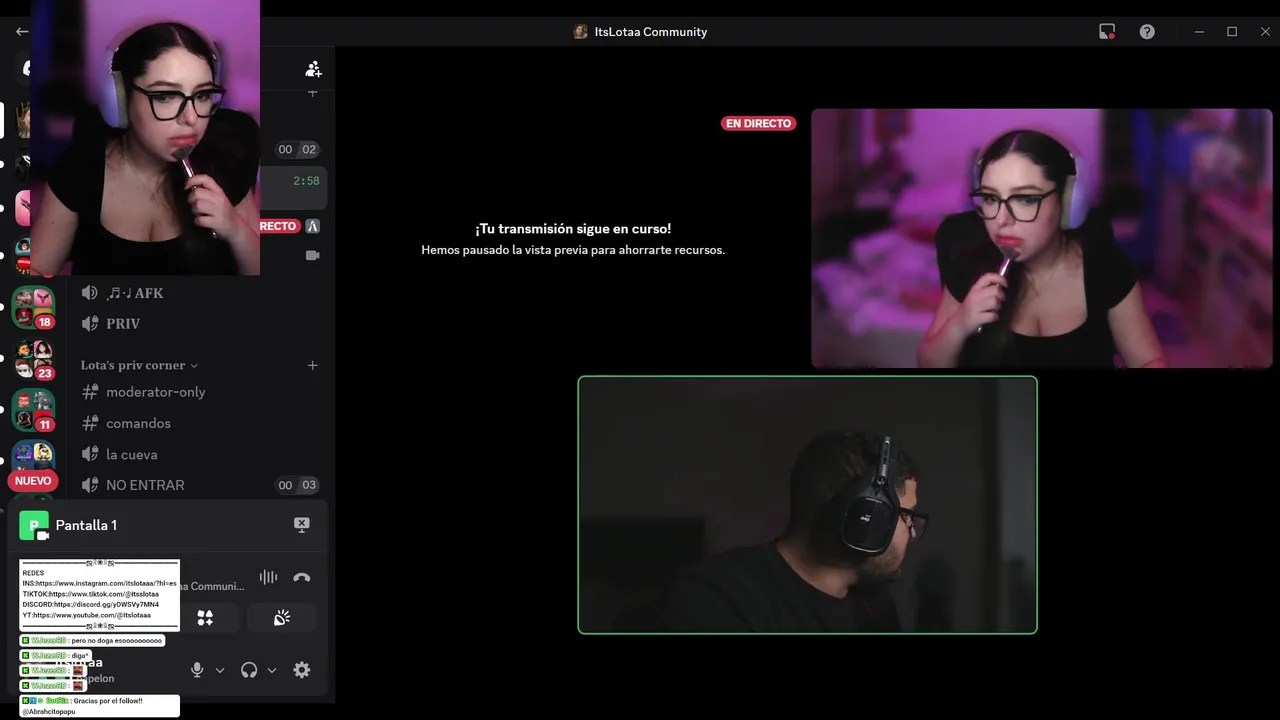This screenshot has width=1280, height=720.
Task: Click the 00 03 limit on NO ENTRAR
Action: click(x=297, y=485)
